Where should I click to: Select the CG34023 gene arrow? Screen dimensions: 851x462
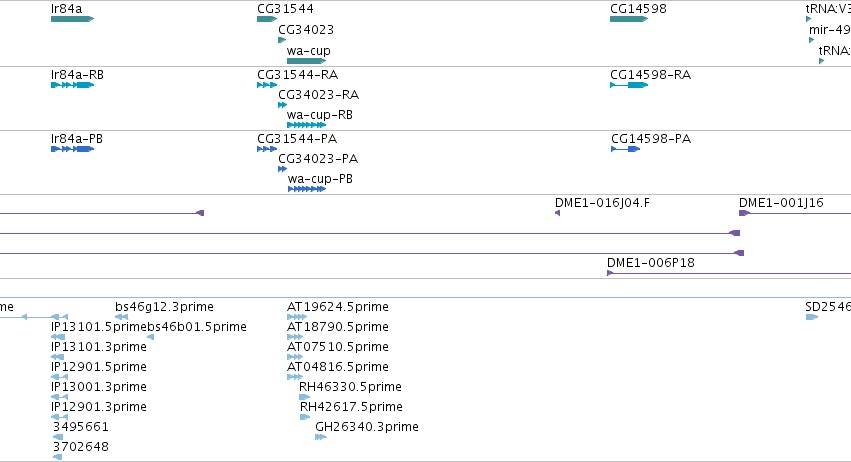tap(282, 40)
